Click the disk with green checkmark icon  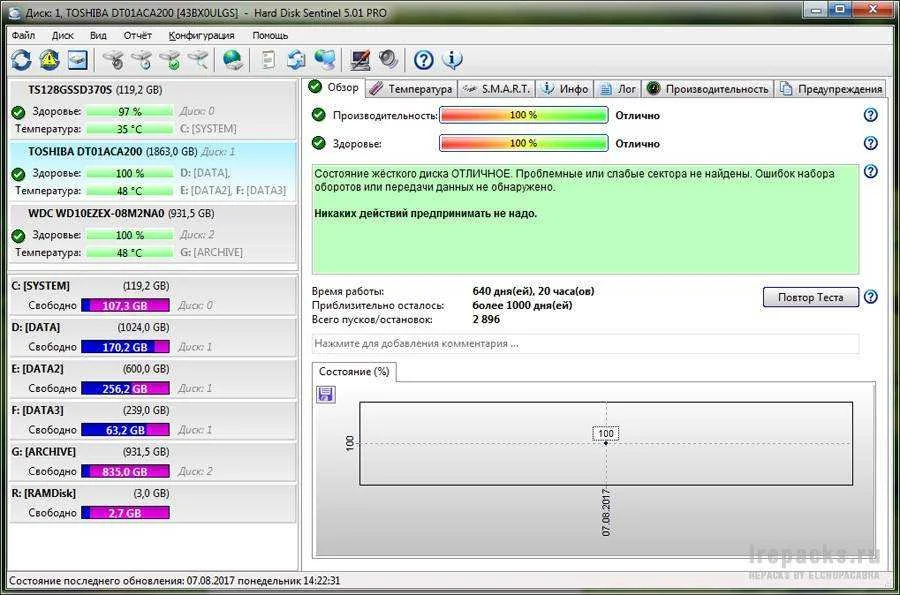[170, 60]
